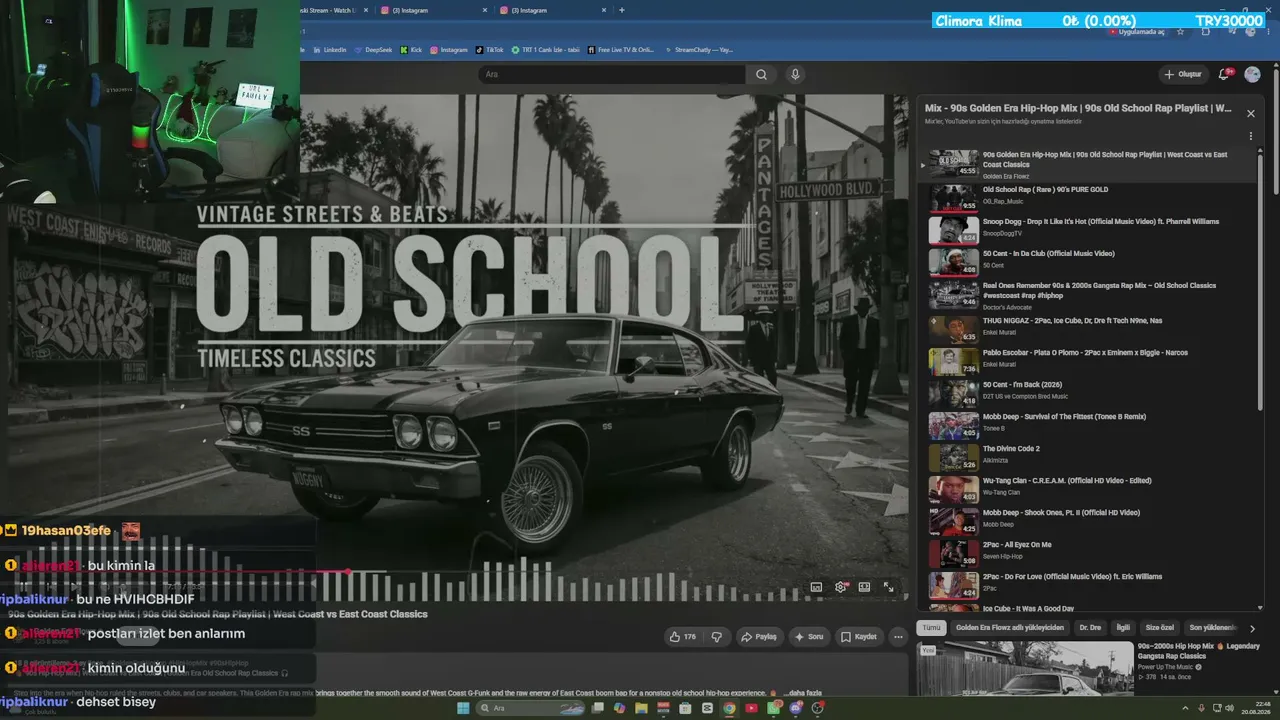1280x720 pixels.
Task: Open Google Chrome from the taskbar
Action: pos(729,708)
